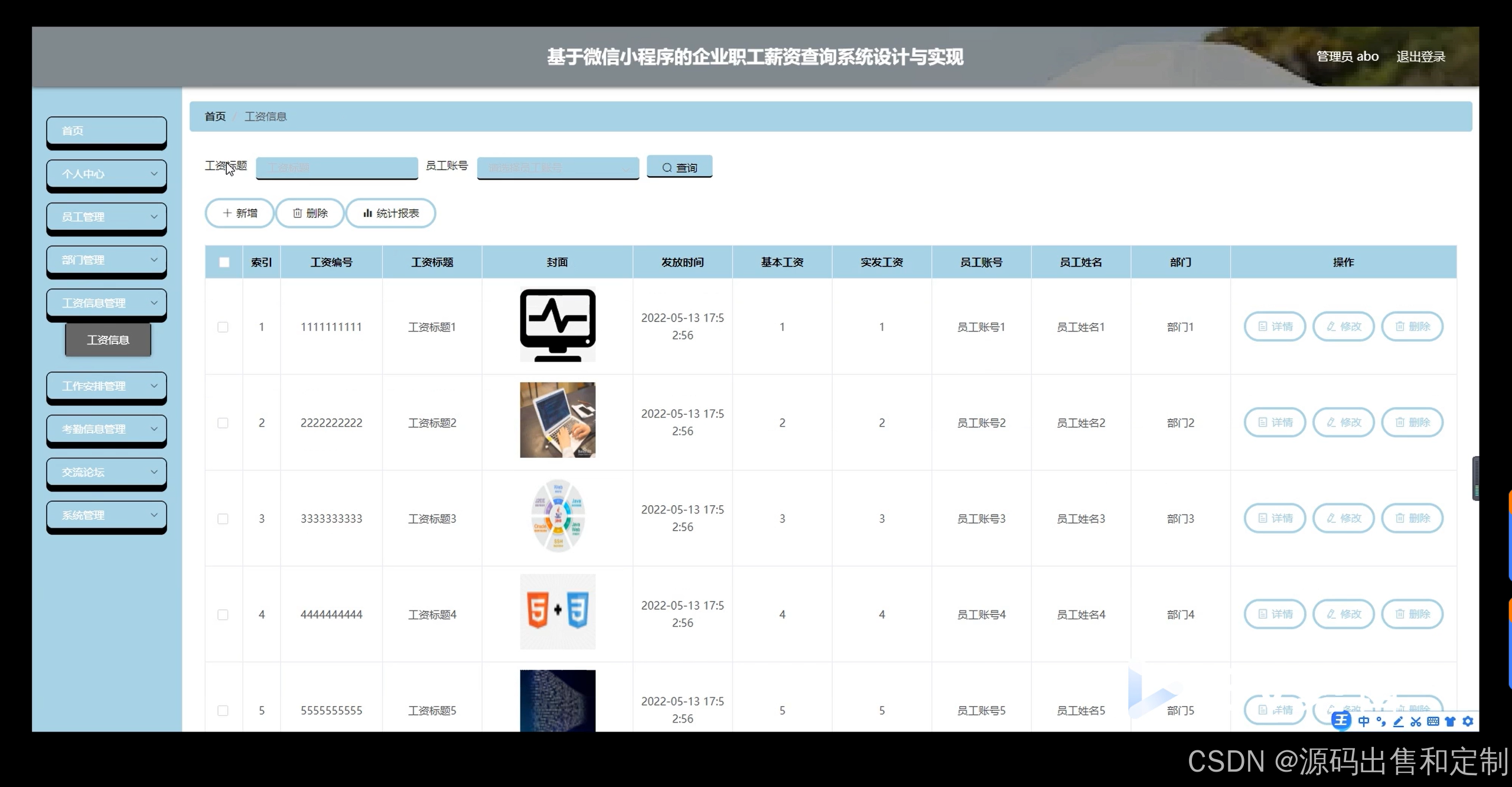Click the 工资标题 search input field
Viewport: 1512px width, 787px height.
coord(337,168)
